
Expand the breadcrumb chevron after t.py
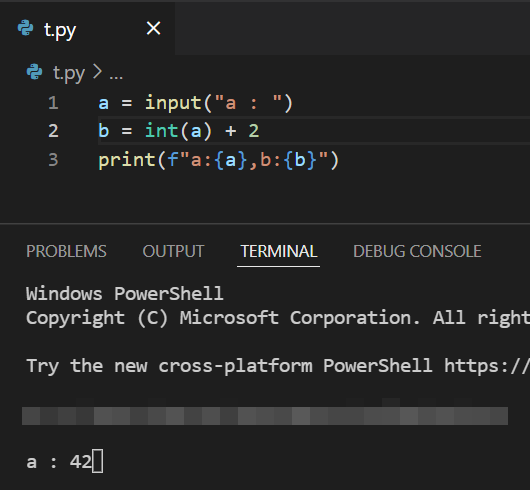click(97, 72)
